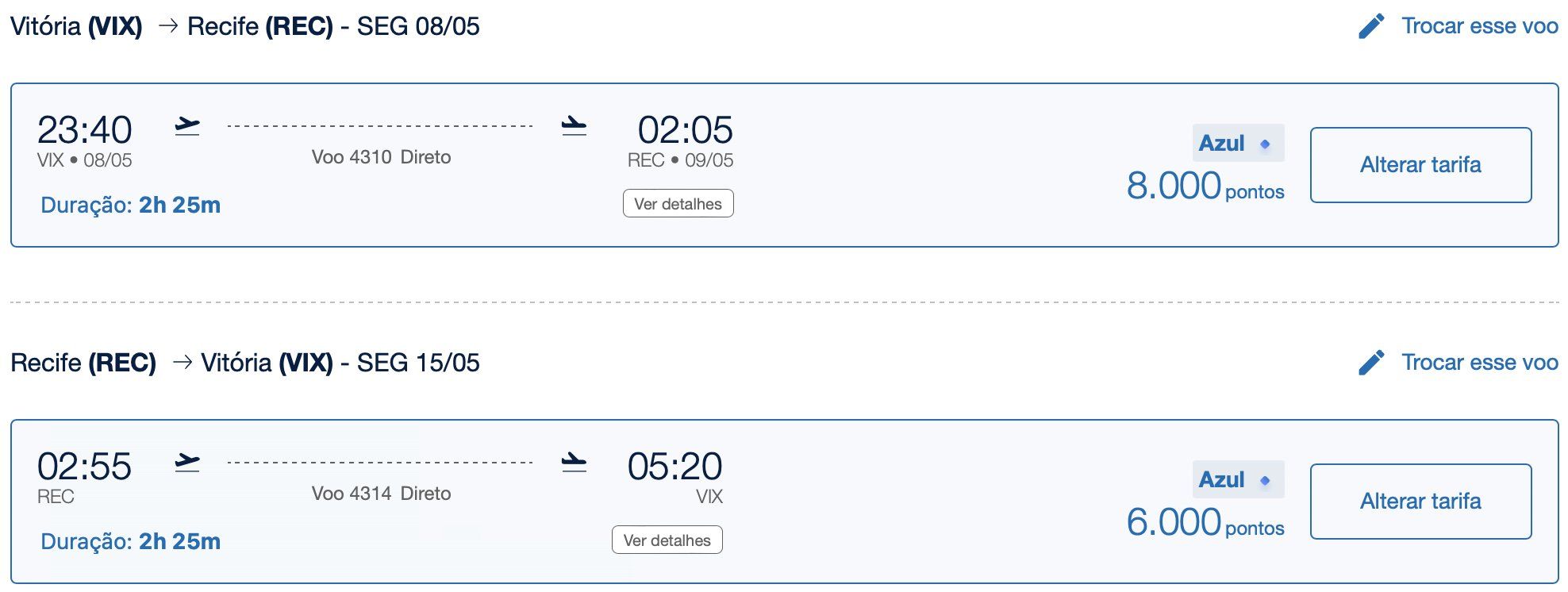Open Ver detalhes for flight 4314
This screenshot has height=592, width=1568.
tap(667, 540)
